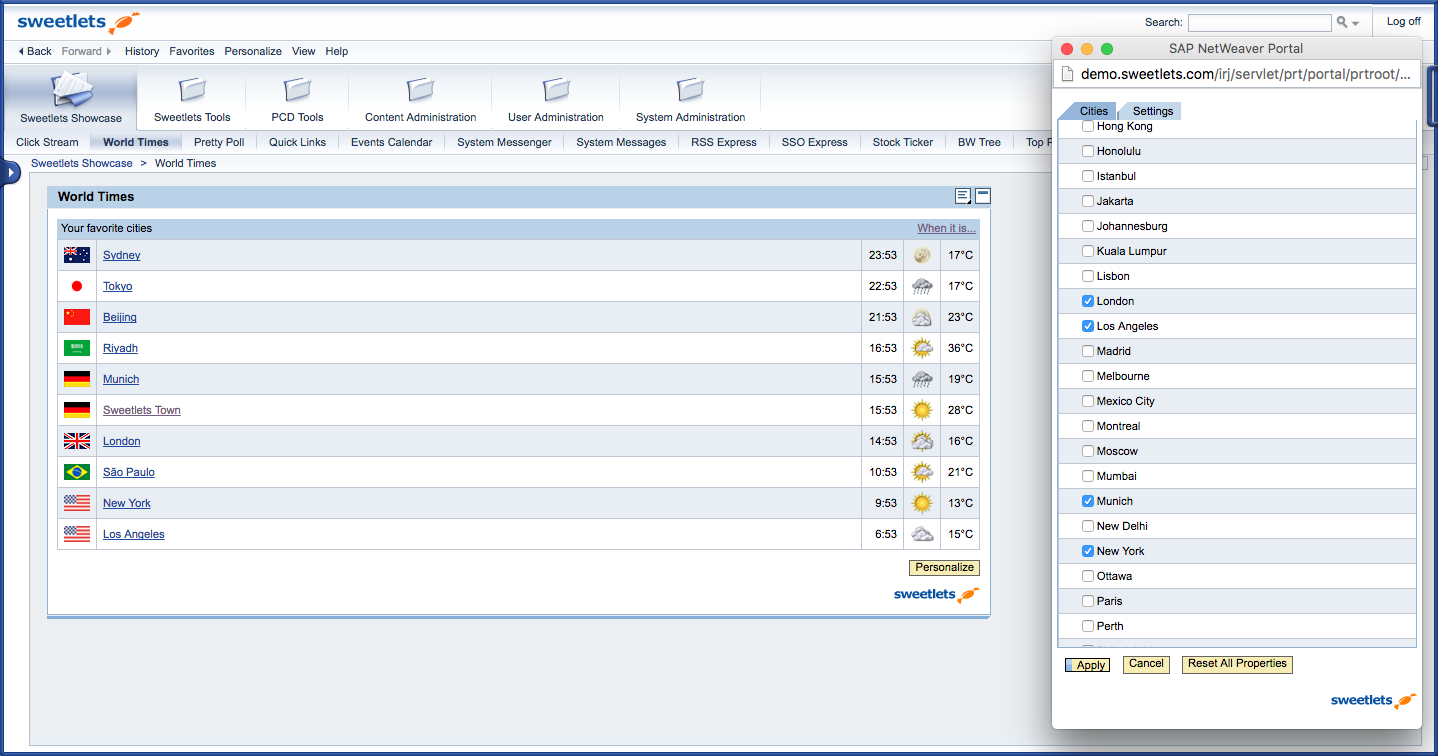The width and height of the screenshot is (1438, 756).
Task: Click the Sweetlets logo in header
Action: tap(79, 22)
